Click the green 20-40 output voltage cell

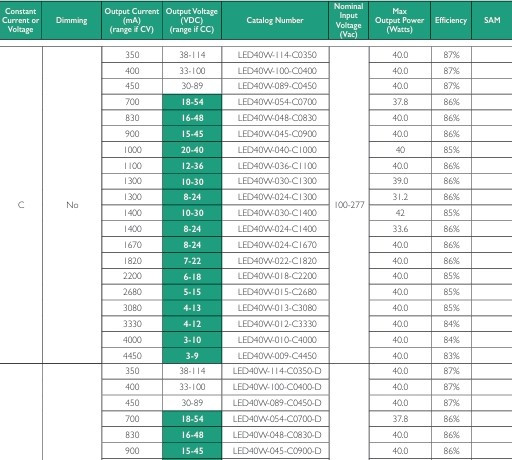tap(192, 150)
